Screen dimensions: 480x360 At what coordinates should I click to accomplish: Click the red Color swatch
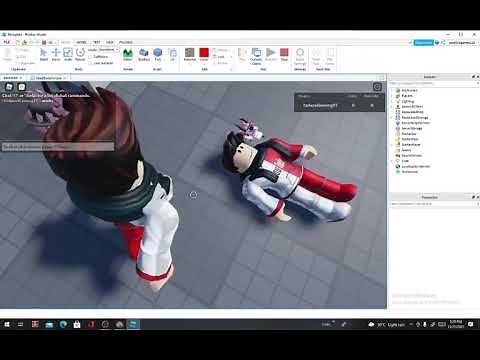204,53
